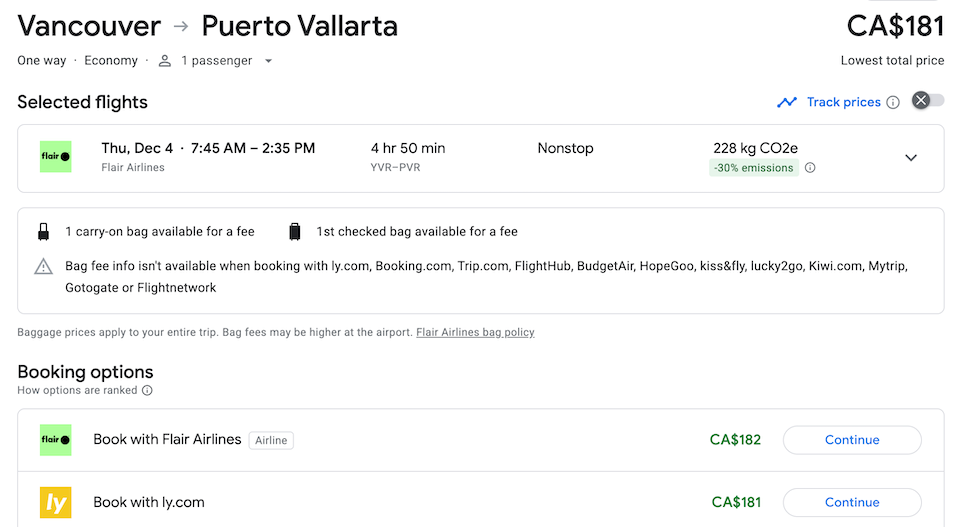Screen dimensions: 960x527
Task: Click the Track prices trend line icon
Action: click(787, 102)
